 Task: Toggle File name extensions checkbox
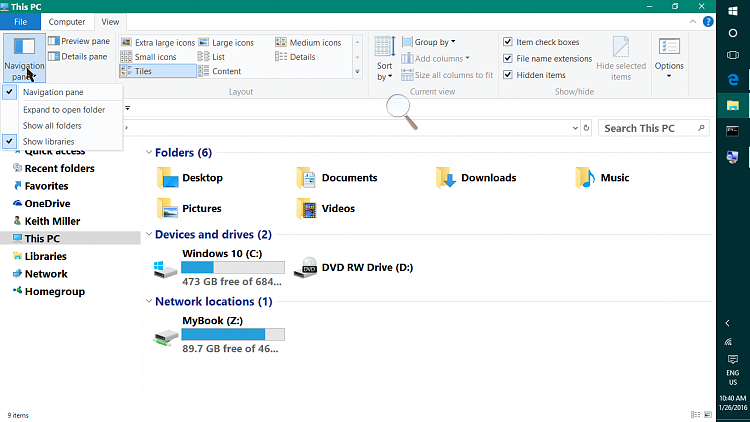[508, 58]
